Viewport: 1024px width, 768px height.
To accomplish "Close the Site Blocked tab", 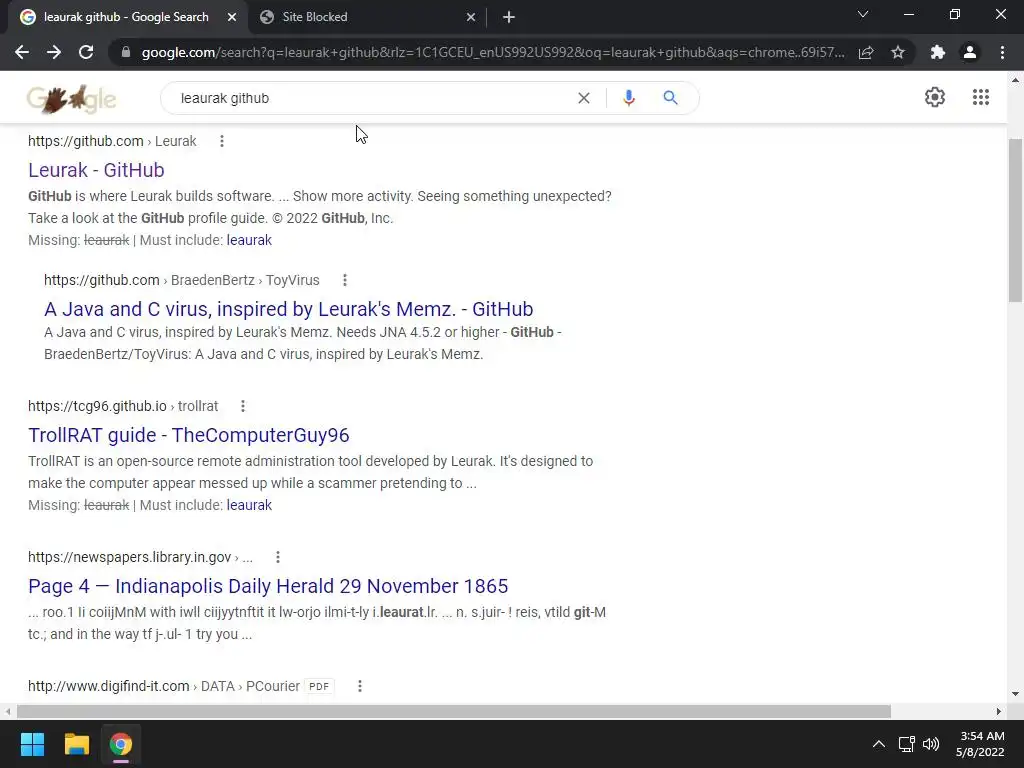I will click(x=471, y=17).
